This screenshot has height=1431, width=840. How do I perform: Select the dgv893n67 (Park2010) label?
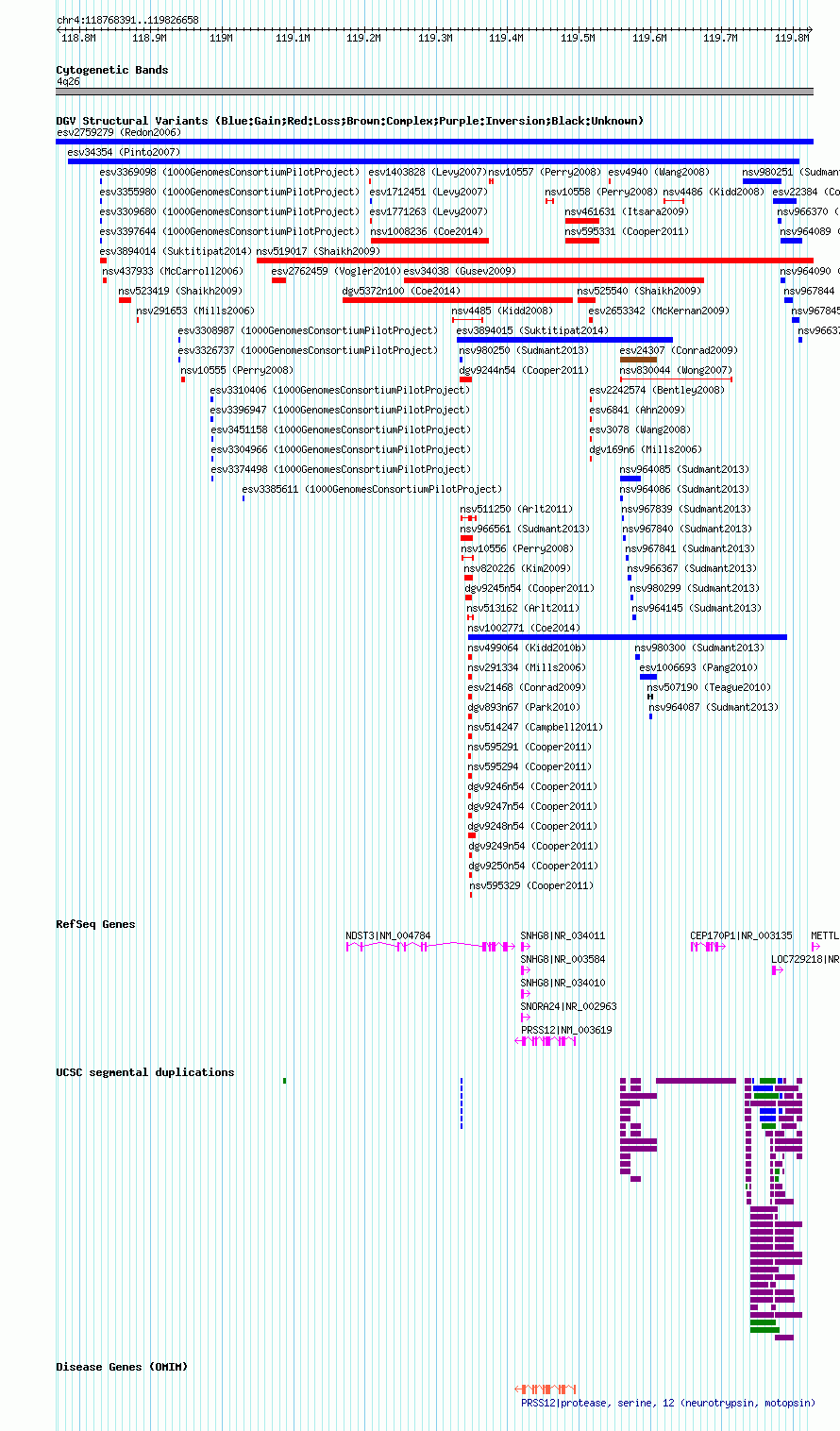click(524, 707)
